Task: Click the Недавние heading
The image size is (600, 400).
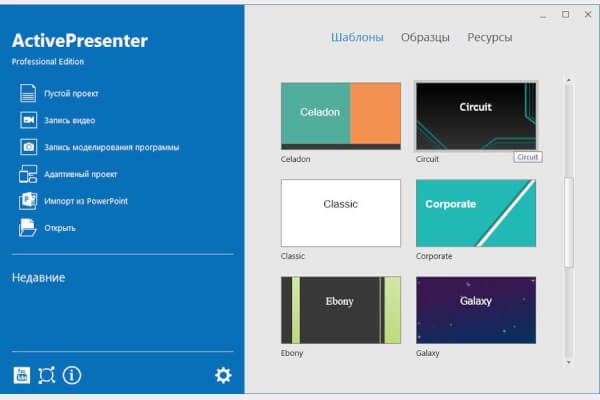Action: [38, 278]
